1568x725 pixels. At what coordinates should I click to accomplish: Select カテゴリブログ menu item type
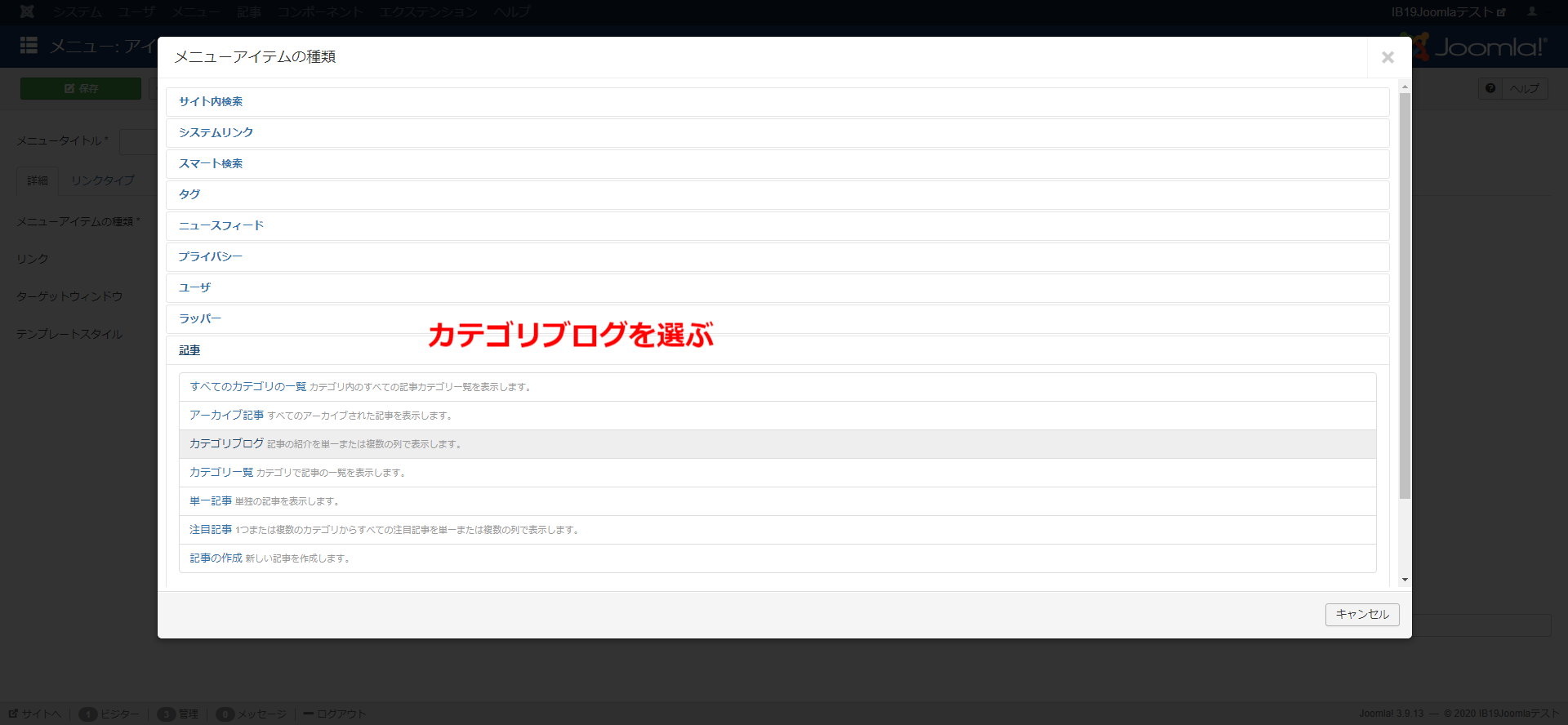(x=227, y=443)
